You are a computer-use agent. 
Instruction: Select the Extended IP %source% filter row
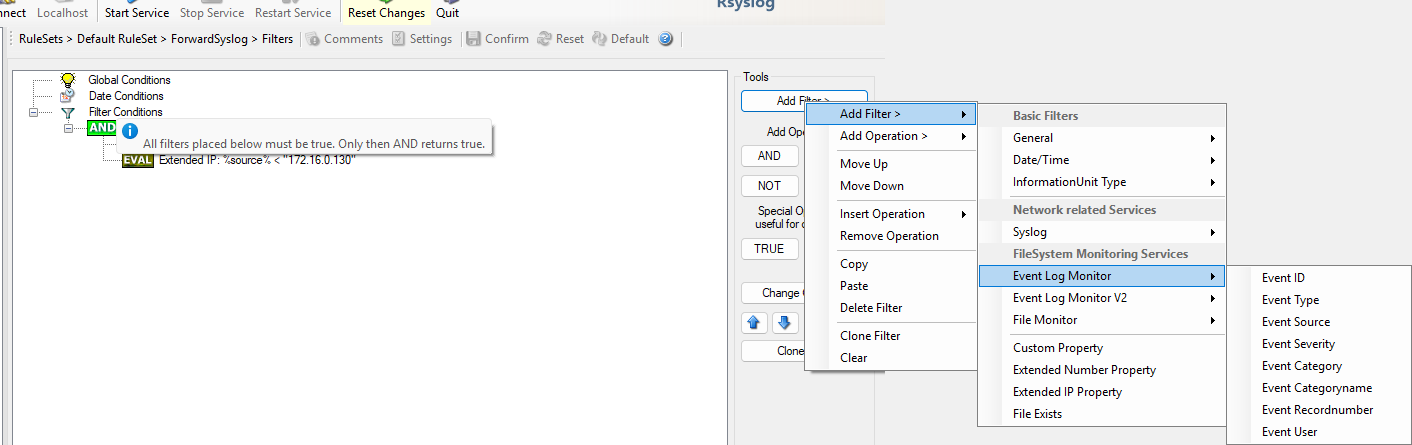coord(257,160)
